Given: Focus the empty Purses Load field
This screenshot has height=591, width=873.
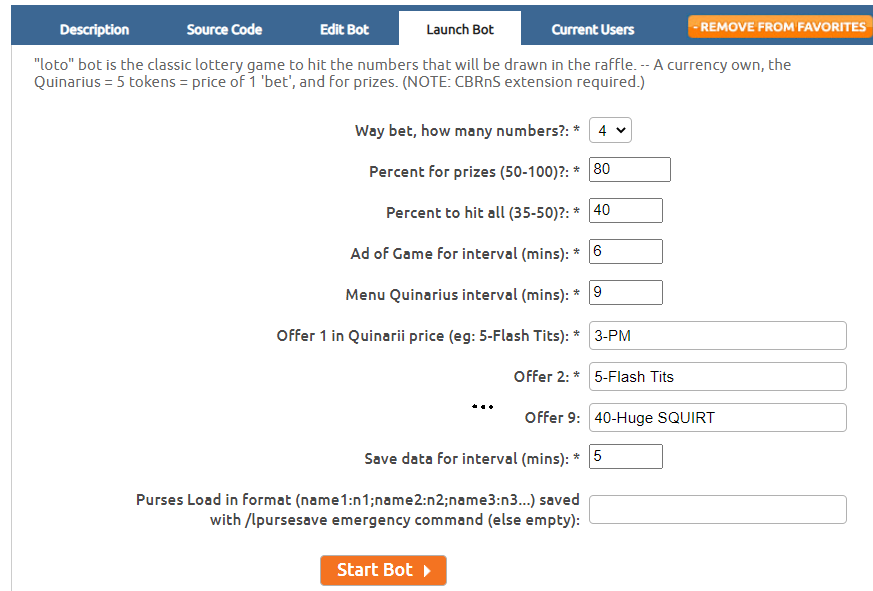Looking at the screenshot, I should coord(717,509).
